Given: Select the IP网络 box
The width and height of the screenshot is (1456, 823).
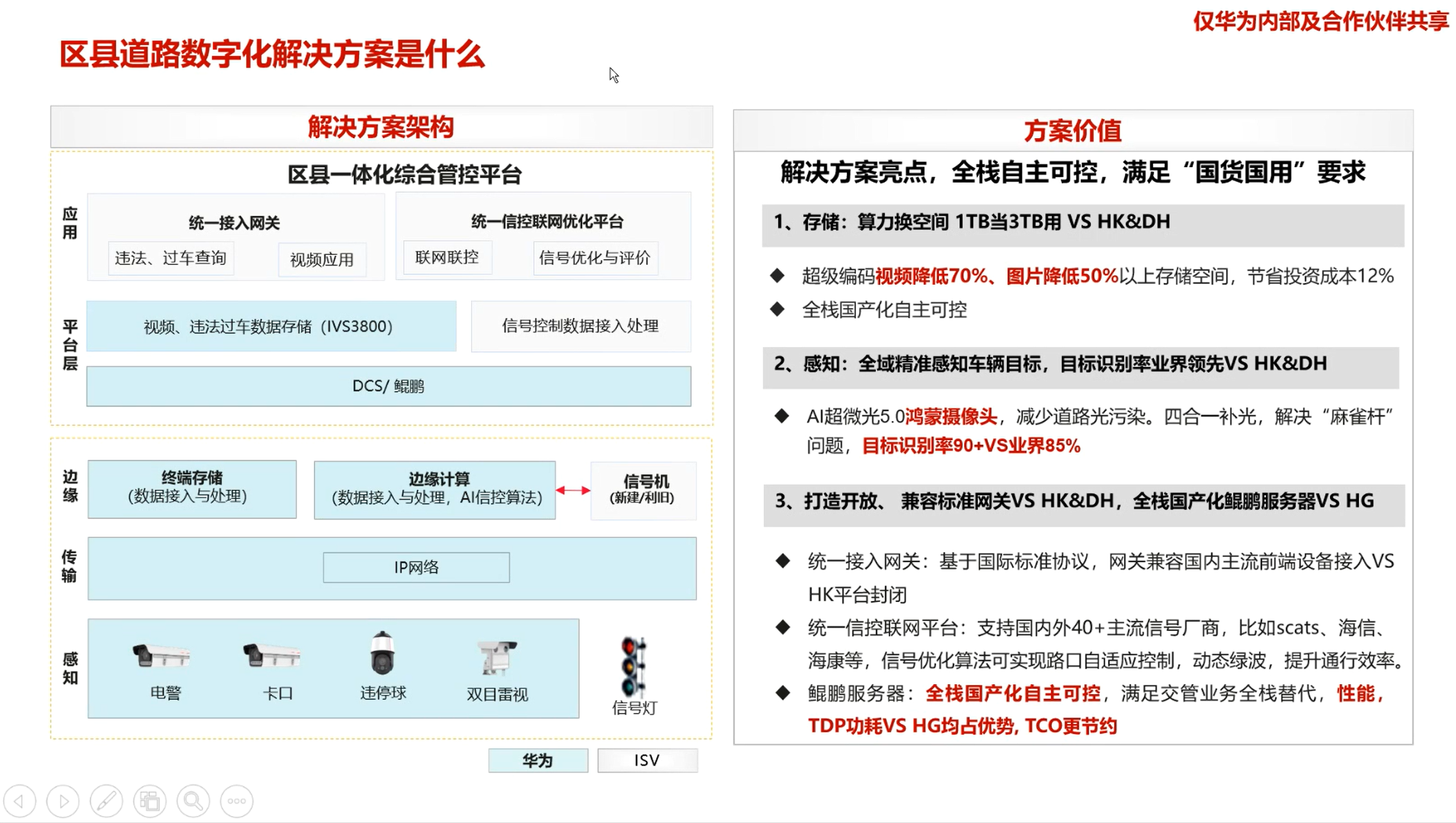Looking at the screenshot, I should pos(416,567).
